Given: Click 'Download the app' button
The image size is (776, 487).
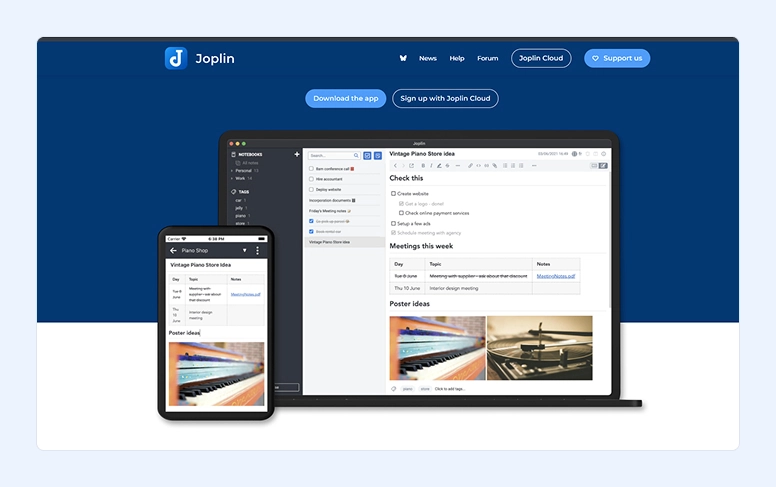Looking at the screenshot, I should 345,98.
